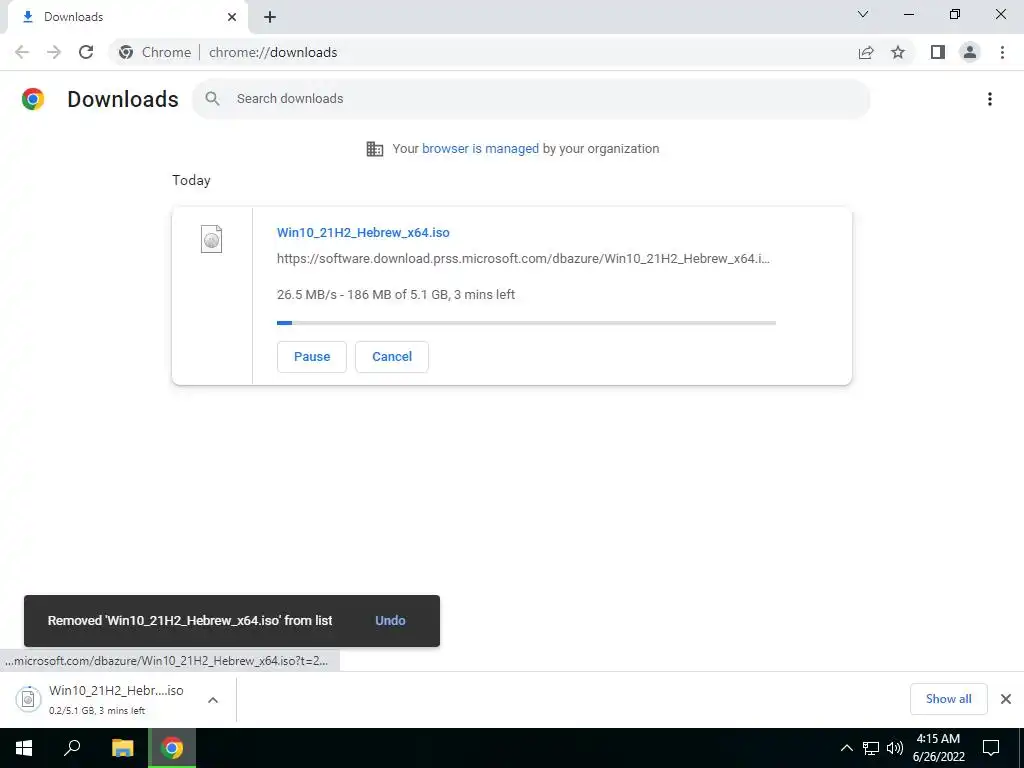Open the clock showing 4:15 AM

click(938, 748)
